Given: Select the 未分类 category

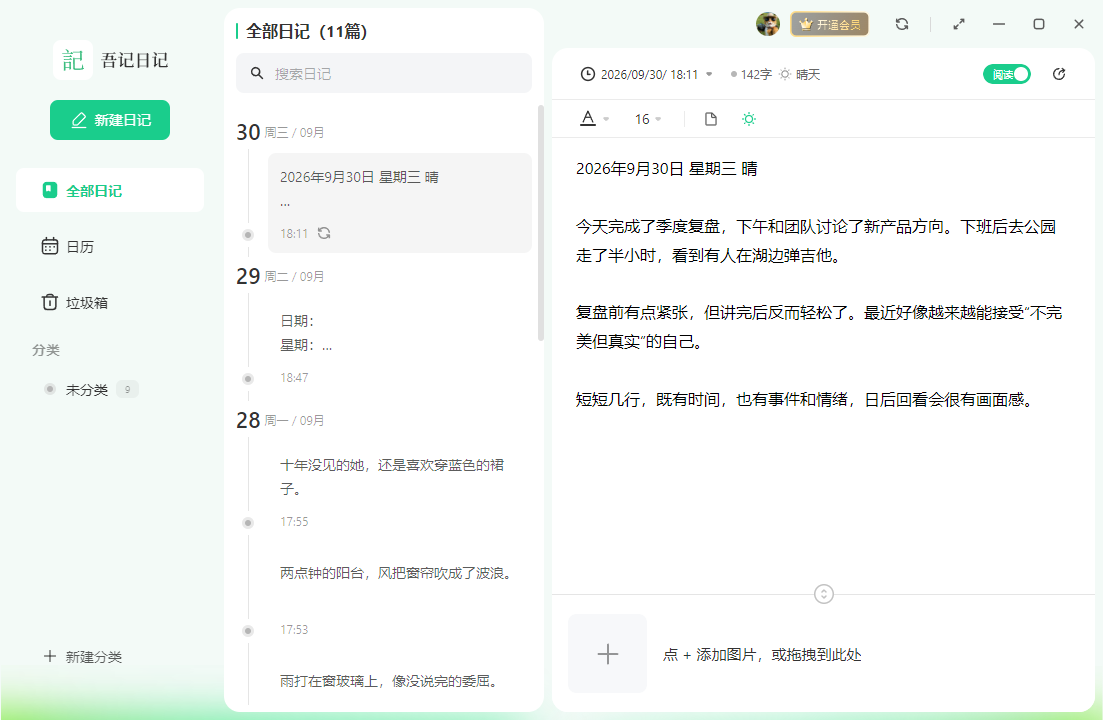Looking at the screenshot, I should (x=87, y=390).
